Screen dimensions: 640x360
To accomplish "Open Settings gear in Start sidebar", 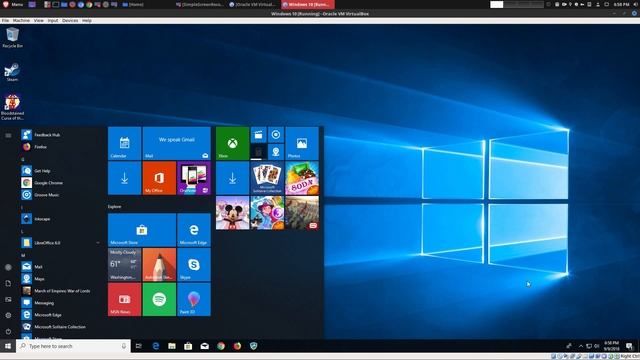I will [8, 315].
